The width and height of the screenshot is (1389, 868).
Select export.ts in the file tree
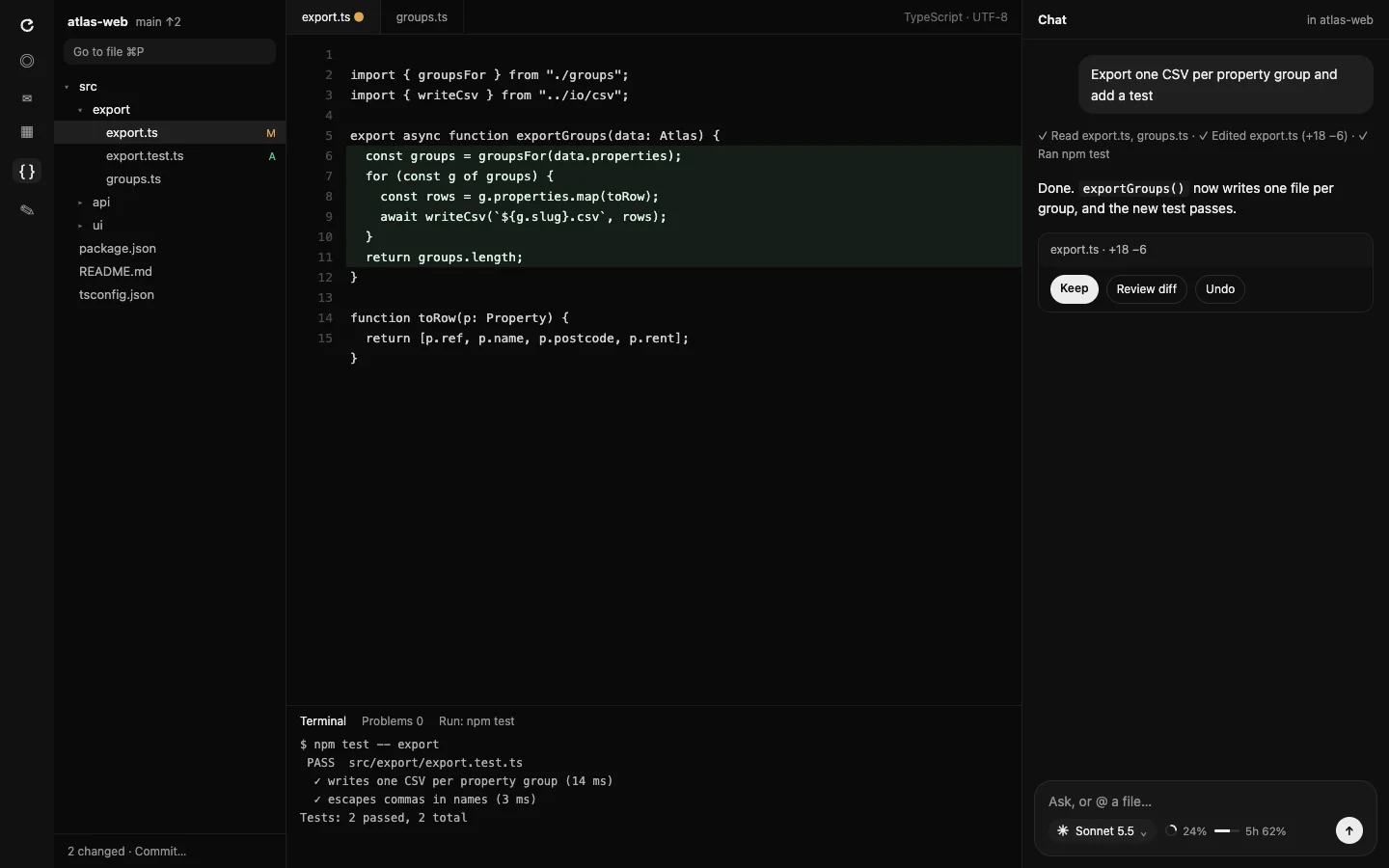[170, 133]
